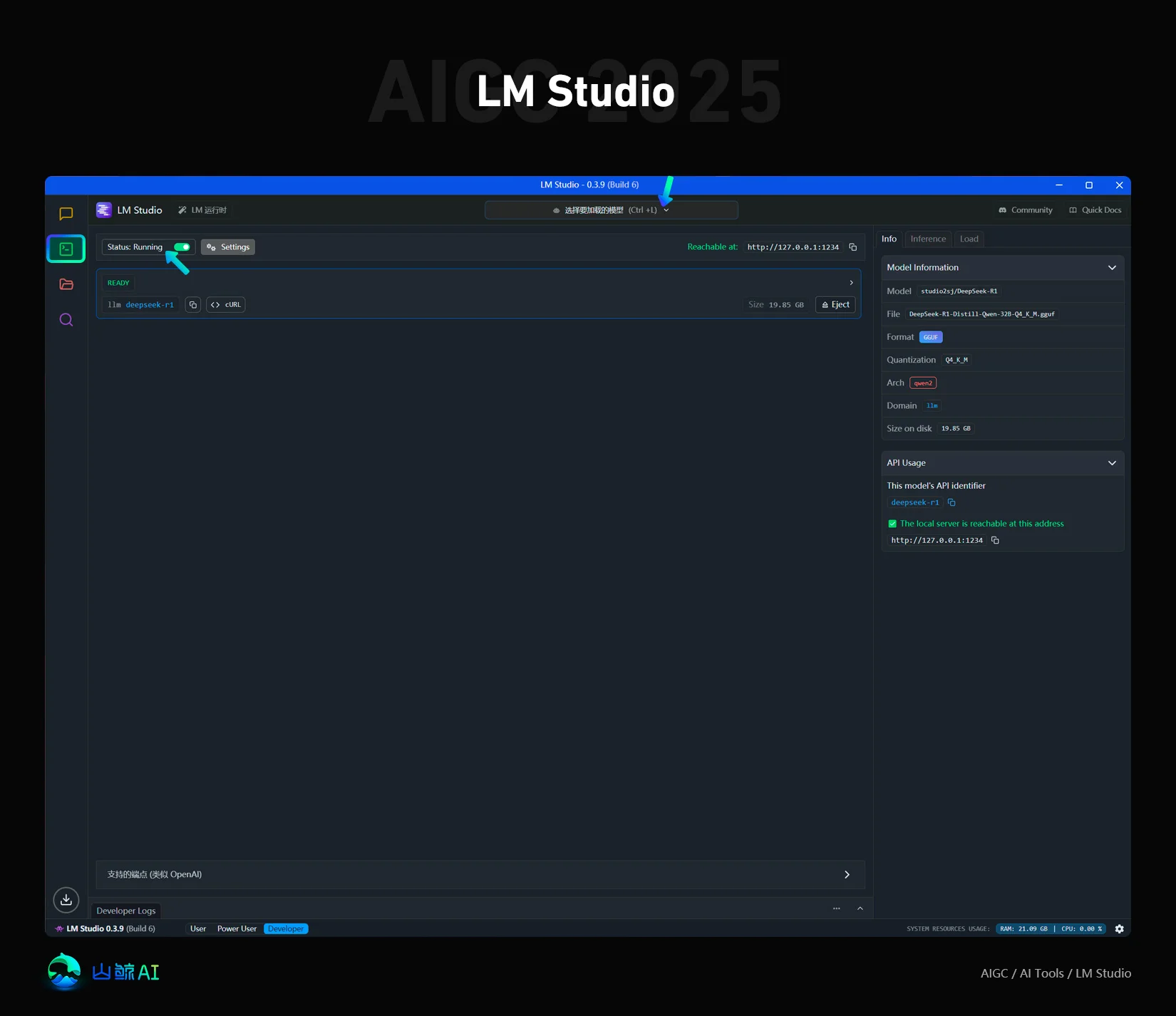Copy the deepseek-r1 model identifier
Image resolution: width=1176 pixels, height=1016 pixels.
click(193, 305)
